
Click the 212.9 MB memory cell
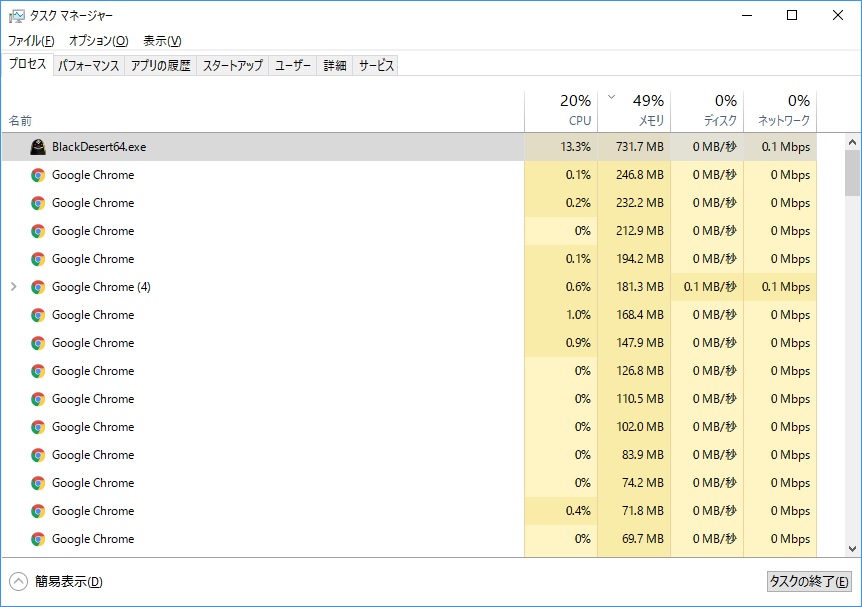634,231
